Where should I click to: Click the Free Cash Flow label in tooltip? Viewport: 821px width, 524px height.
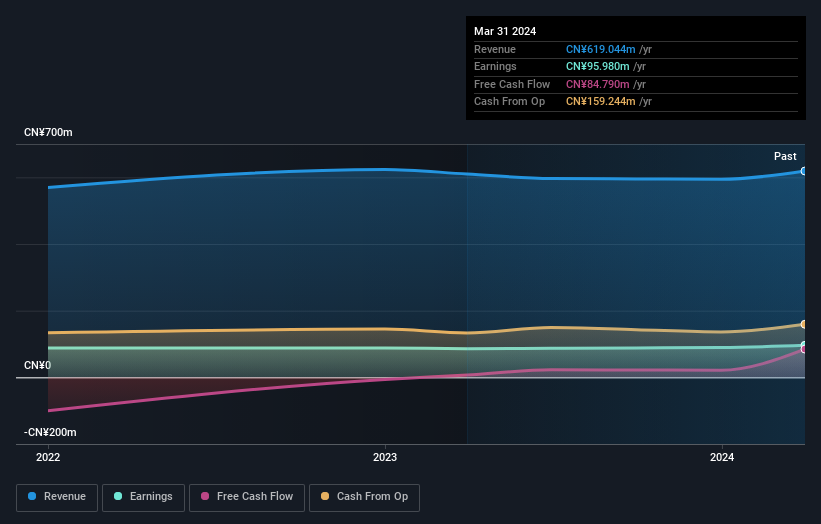click(512, 84)
